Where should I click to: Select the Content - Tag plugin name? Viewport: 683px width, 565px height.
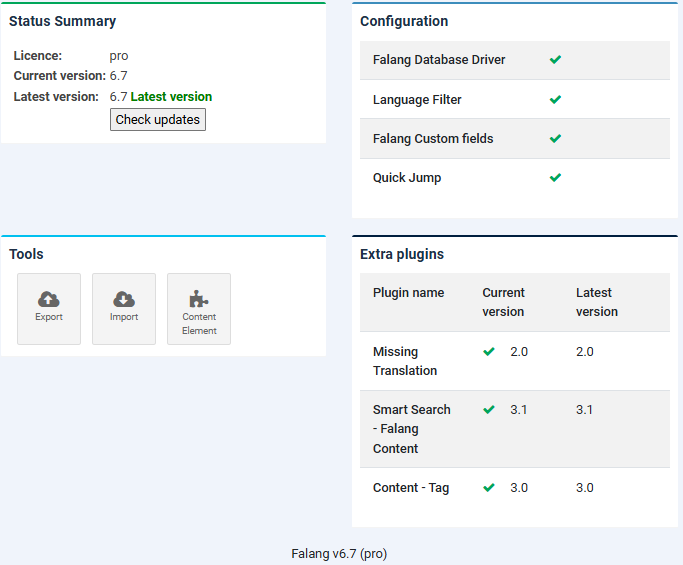coord(411,488)
